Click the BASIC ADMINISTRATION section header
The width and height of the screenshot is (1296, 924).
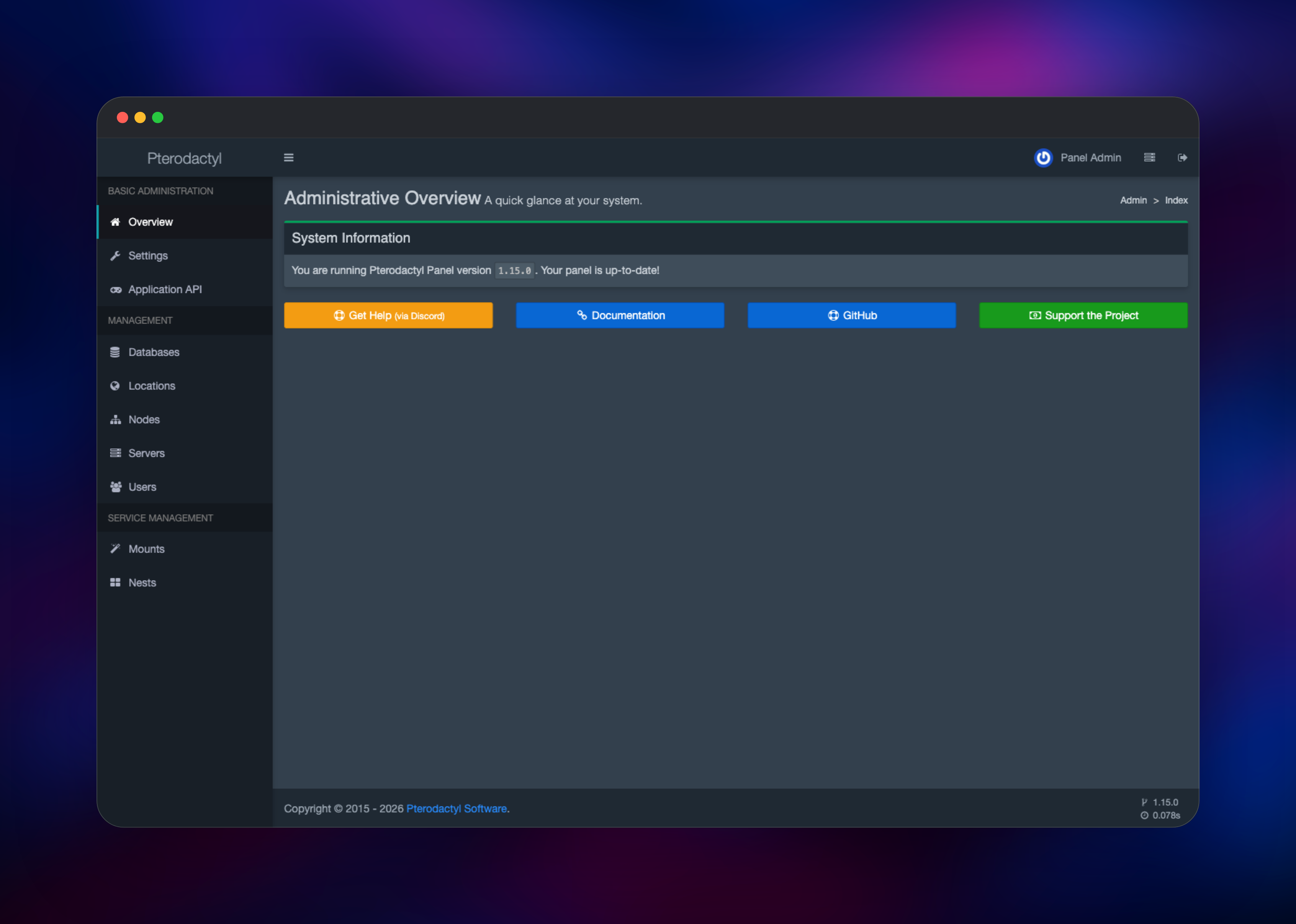pos(160,191)
